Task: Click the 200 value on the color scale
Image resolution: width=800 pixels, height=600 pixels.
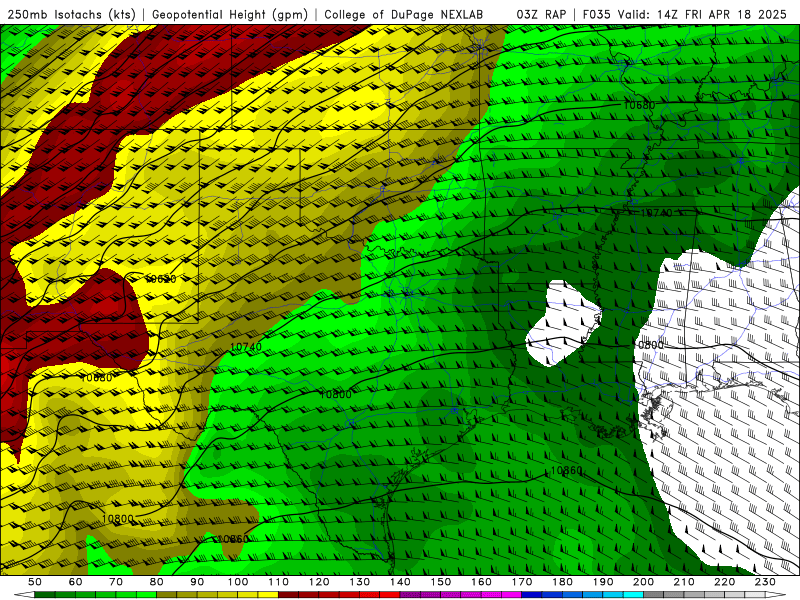Action: pos(644,582)
